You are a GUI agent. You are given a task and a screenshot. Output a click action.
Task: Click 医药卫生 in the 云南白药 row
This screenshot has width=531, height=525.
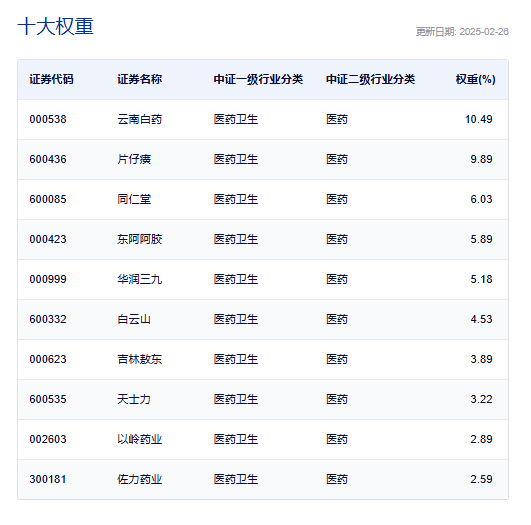[236, 120]
